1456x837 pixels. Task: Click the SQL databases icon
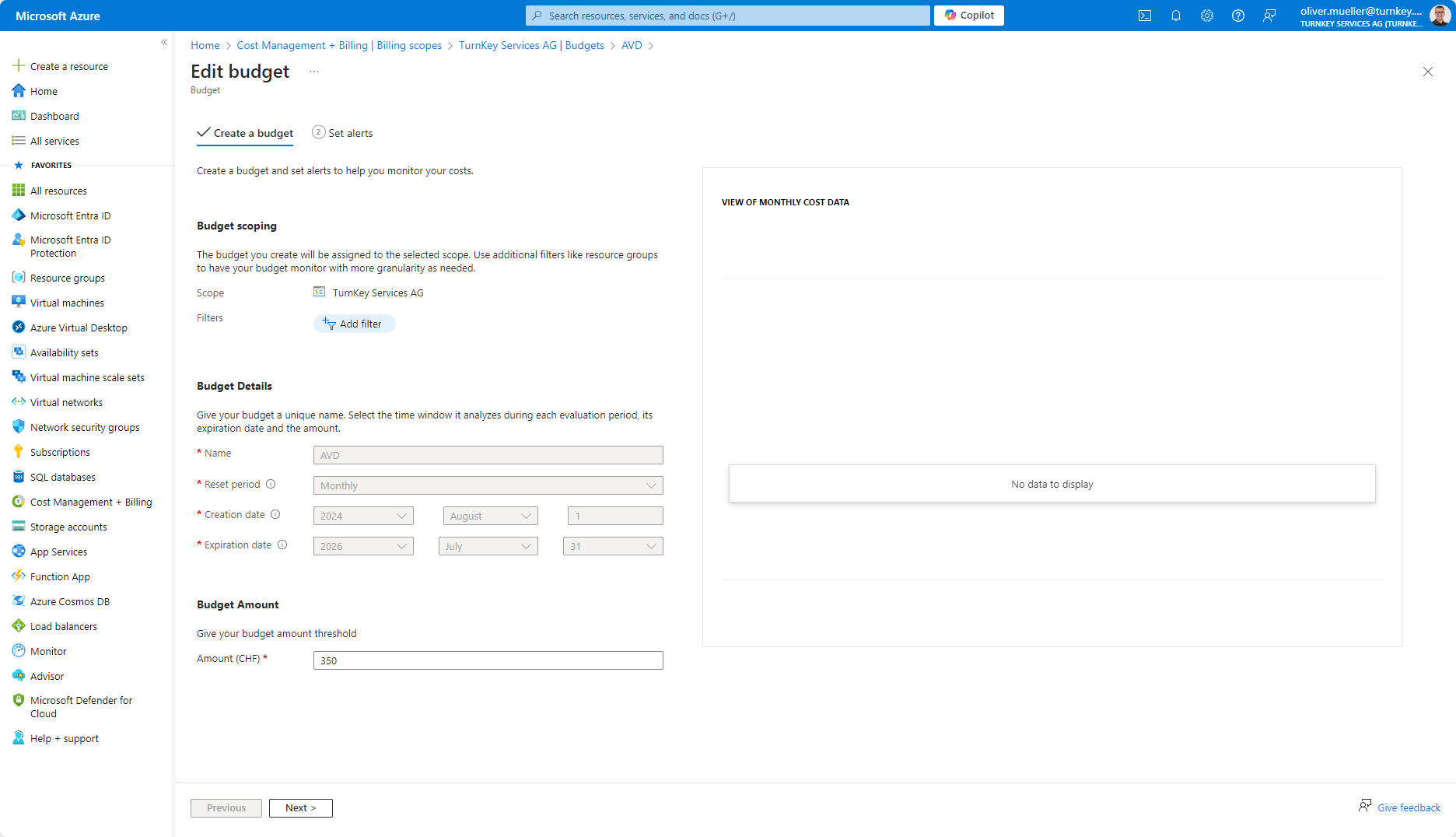point(19,477)
